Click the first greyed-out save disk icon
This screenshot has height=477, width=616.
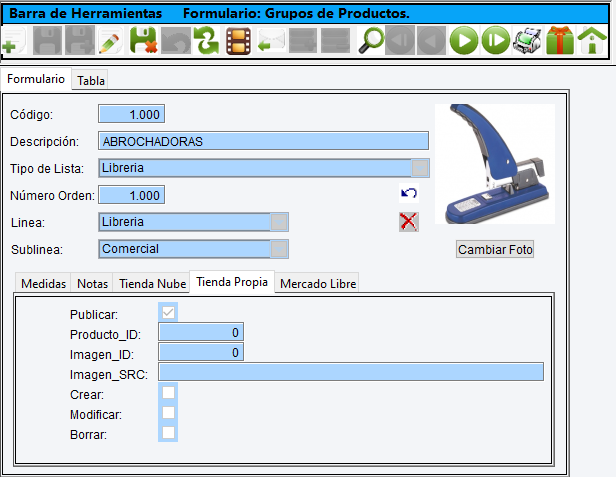click(x=47, y=40)
